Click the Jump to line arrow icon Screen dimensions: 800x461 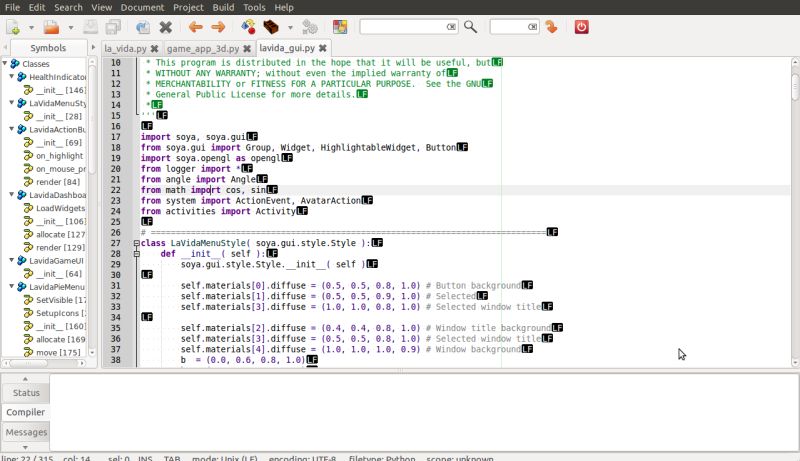tap(551, 27)
